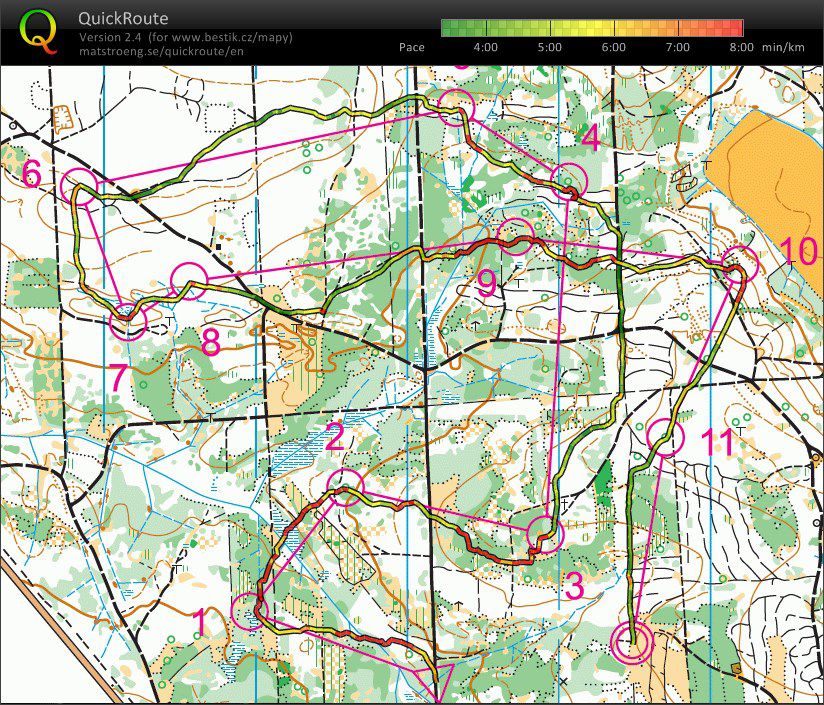The image size is (824, 705).
Task: Click the "Version 2.4" text line
Action: click(186, 37)
